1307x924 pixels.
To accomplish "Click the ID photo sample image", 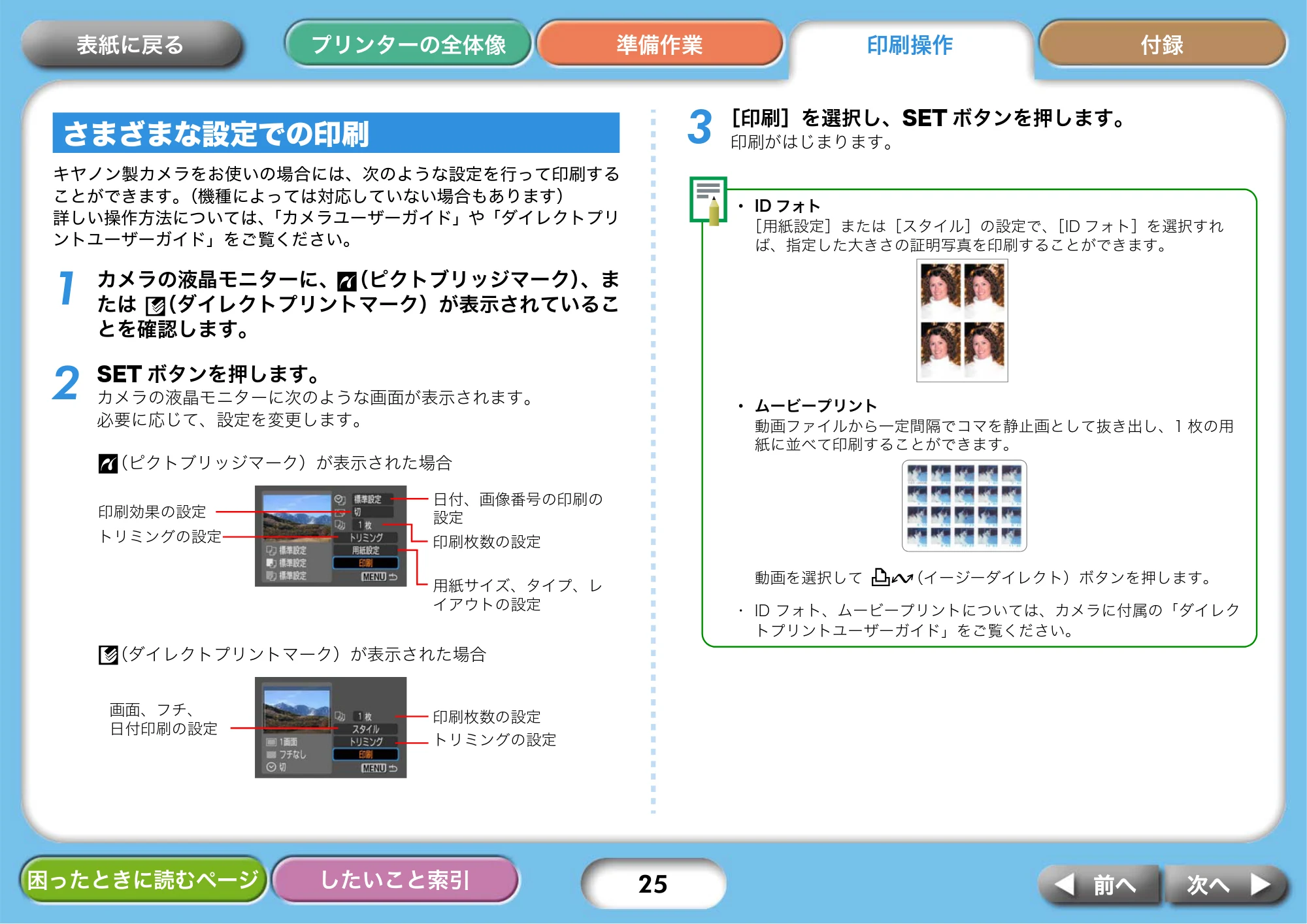I will (x=962, y=320).
